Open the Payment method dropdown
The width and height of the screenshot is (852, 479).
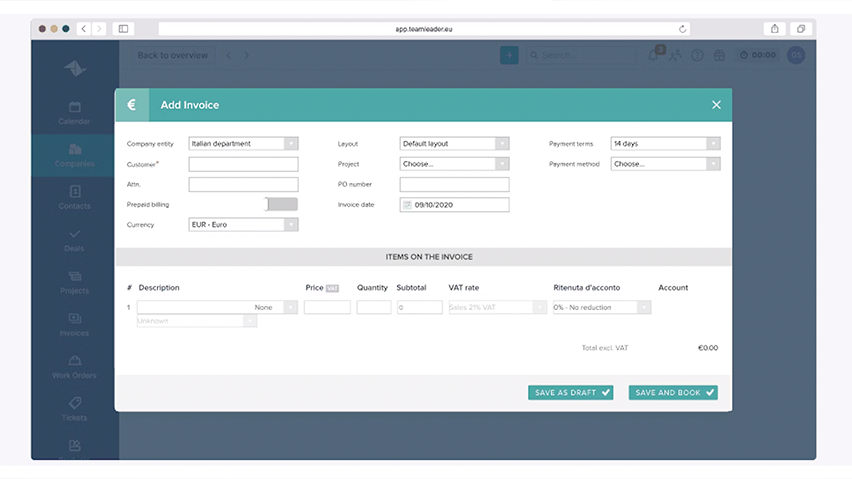[x=666, y=164]
